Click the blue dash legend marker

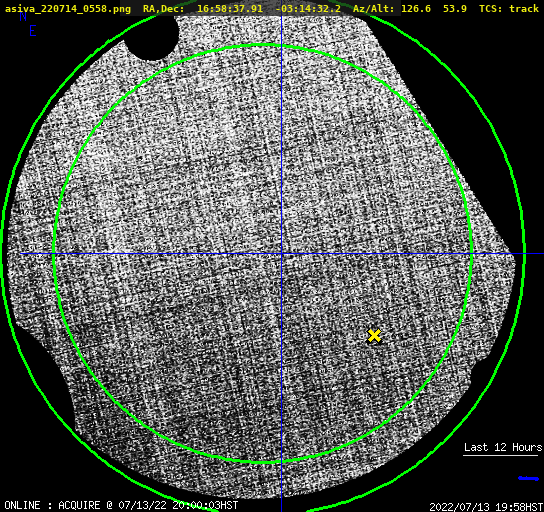pos(528,478)
